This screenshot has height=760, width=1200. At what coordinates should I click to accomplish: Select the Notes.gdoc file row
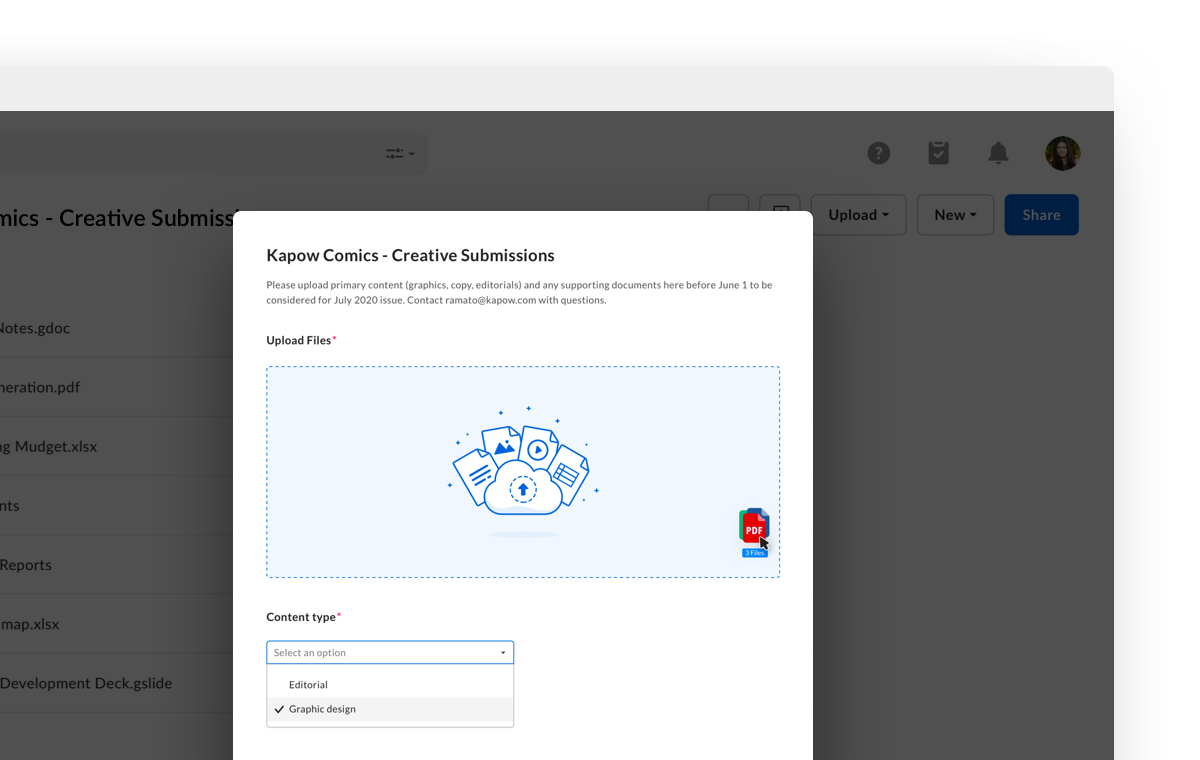[x=36, y=328]
